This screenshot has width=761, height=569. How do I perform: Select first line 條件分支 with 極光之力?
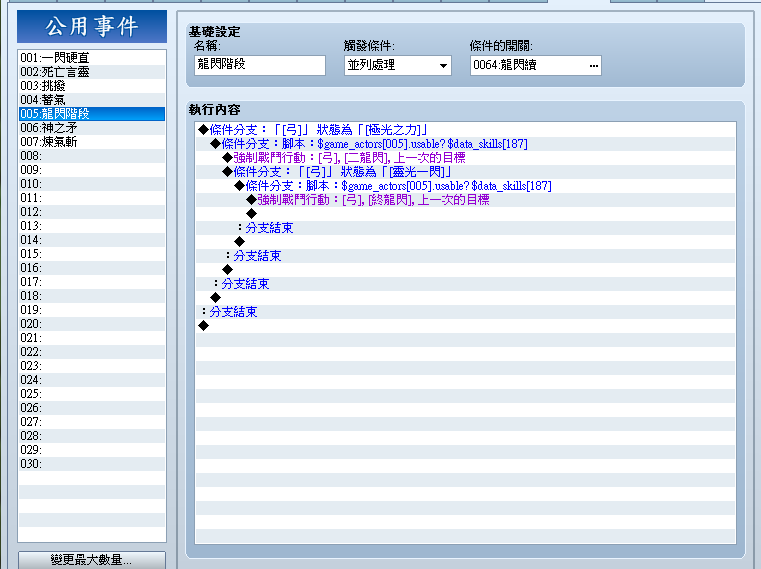pyautogui.click(x=465, y=130)
